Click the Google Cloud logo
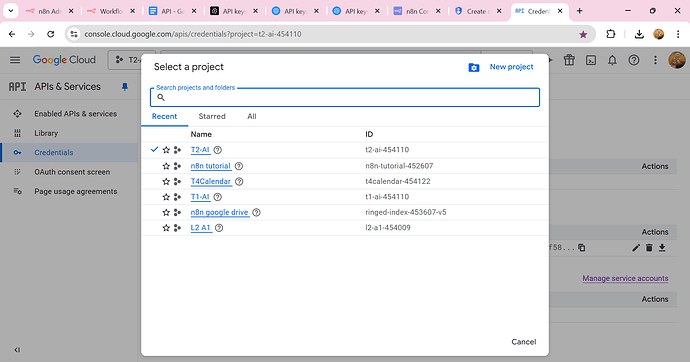The width and height of the screenshot is (690, 362). 64,60
